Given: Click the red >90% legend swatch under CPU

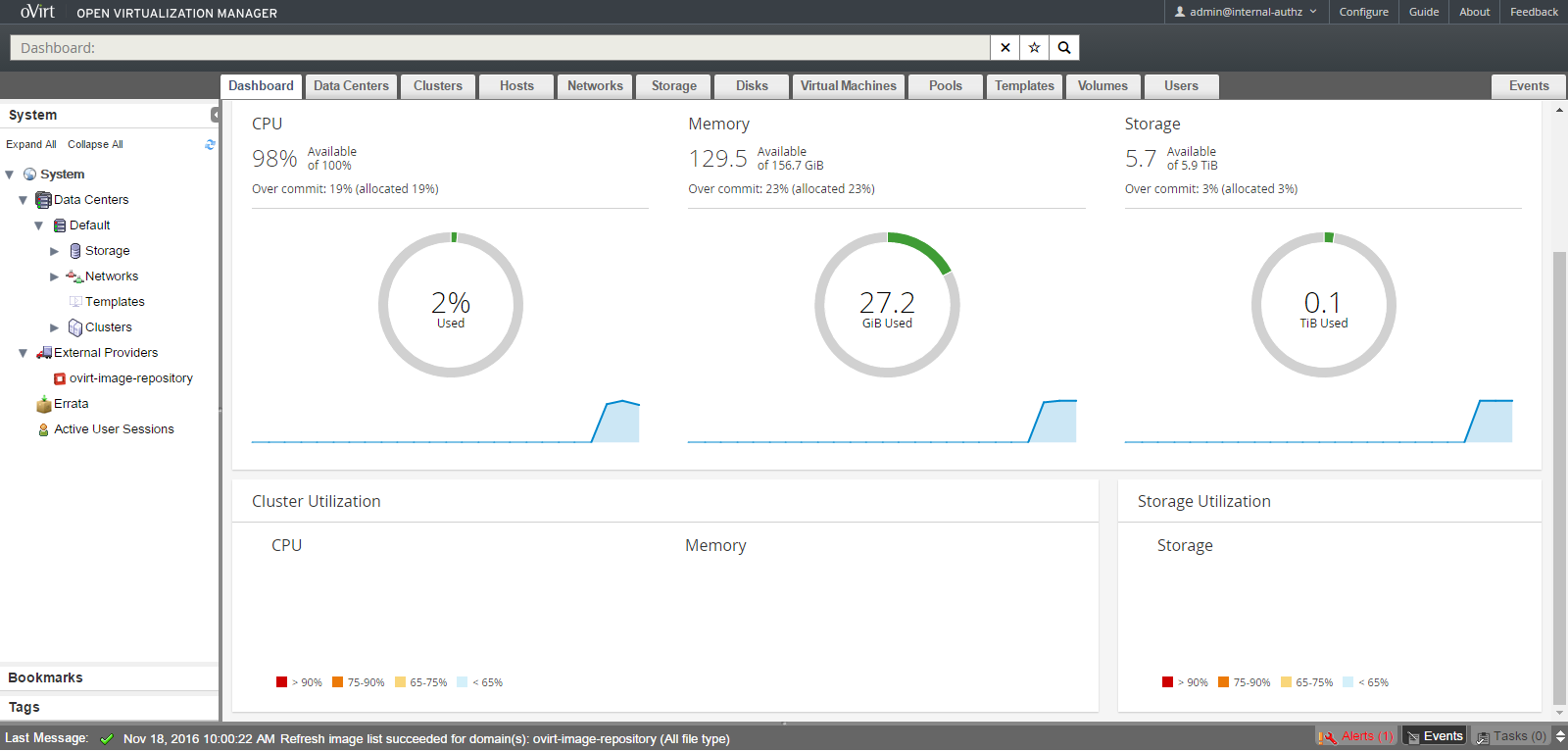Looking at the screenshot, I should [282, 682].
